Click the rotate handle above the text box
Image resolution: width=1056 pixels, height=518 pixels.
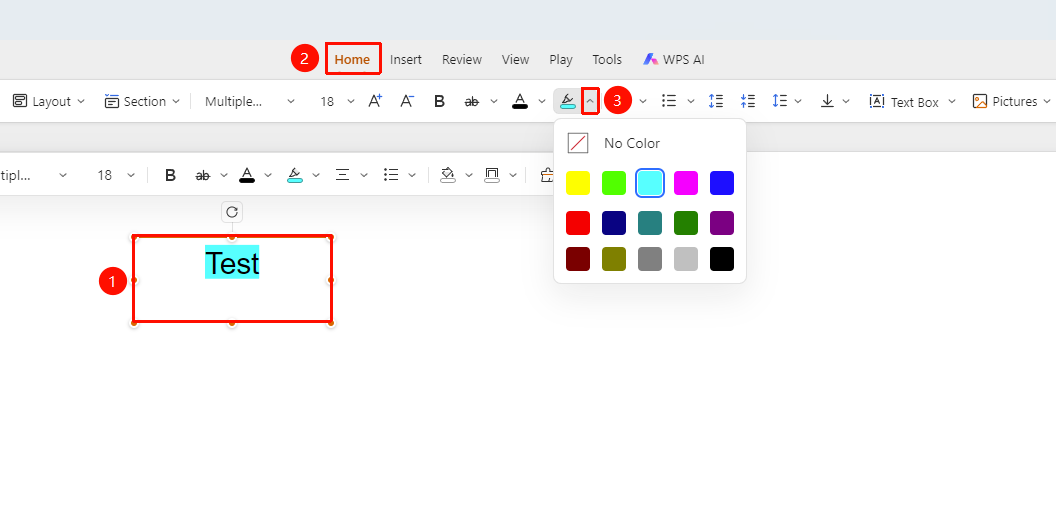point(232,212)
